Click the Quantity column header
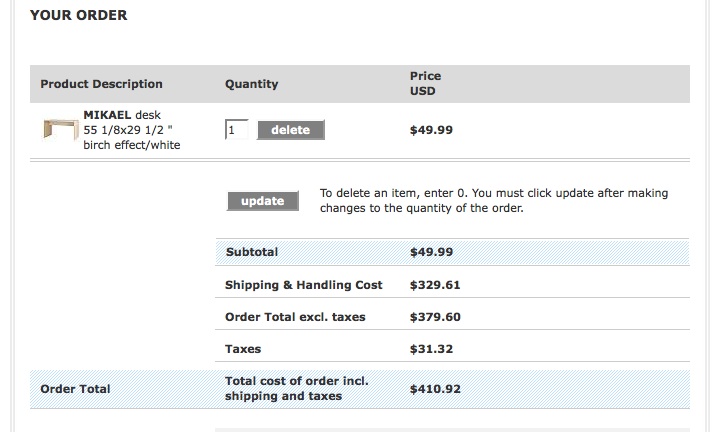This screenshot has width=720, height=432. pos(252,84)
